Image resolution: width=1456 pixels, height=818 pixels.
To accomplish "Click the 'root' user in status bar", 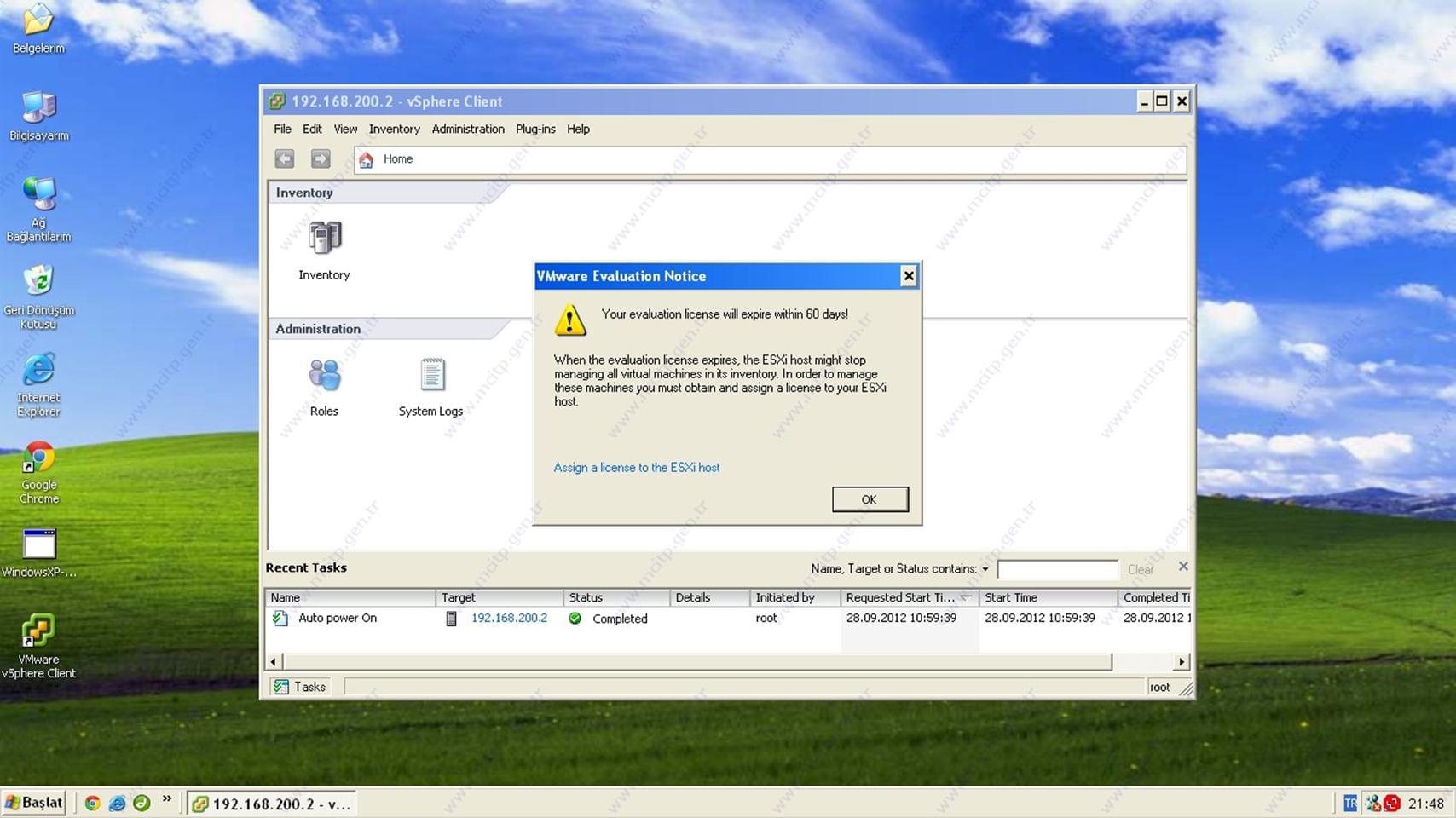I will pyautogui.click(x=1159, y=688).
